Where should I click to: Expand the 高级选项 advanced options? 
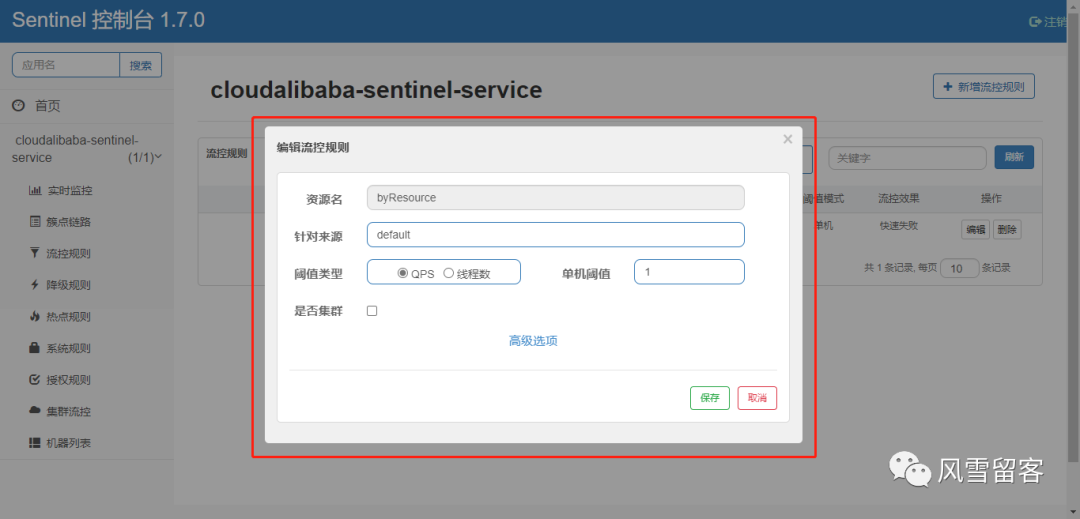[533, 341]
